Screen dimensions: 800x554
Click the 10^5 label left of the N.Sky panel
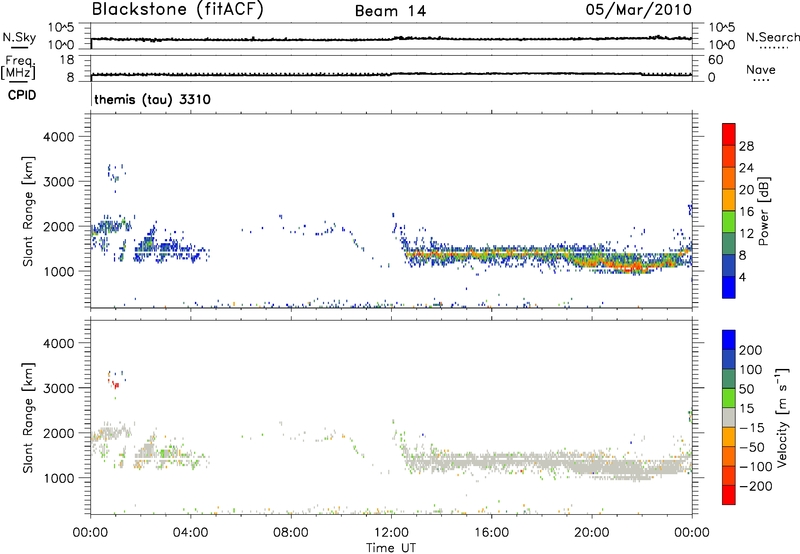[61, 27]
